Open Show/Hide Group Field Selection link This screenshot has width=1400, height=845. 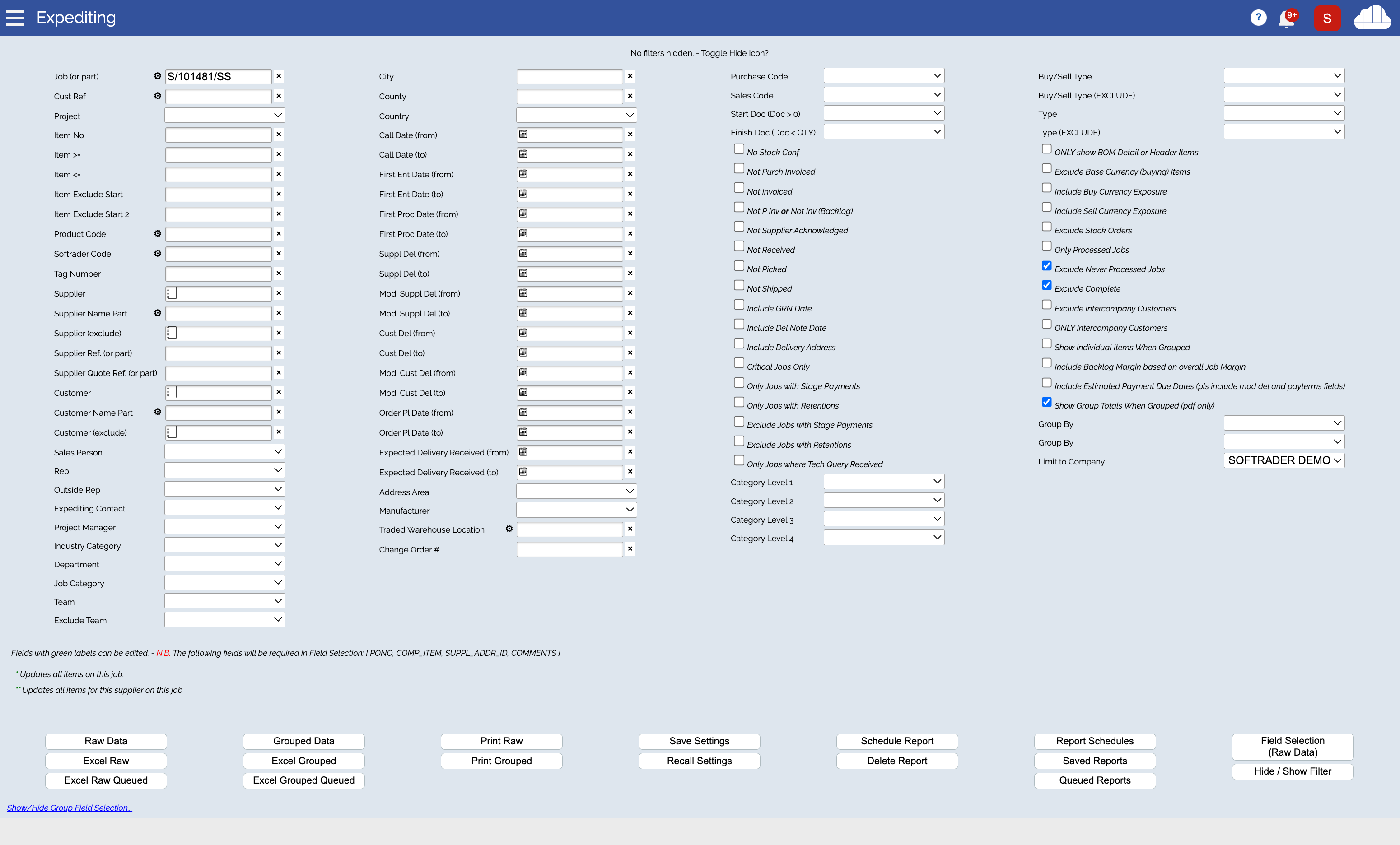(69, 808)
